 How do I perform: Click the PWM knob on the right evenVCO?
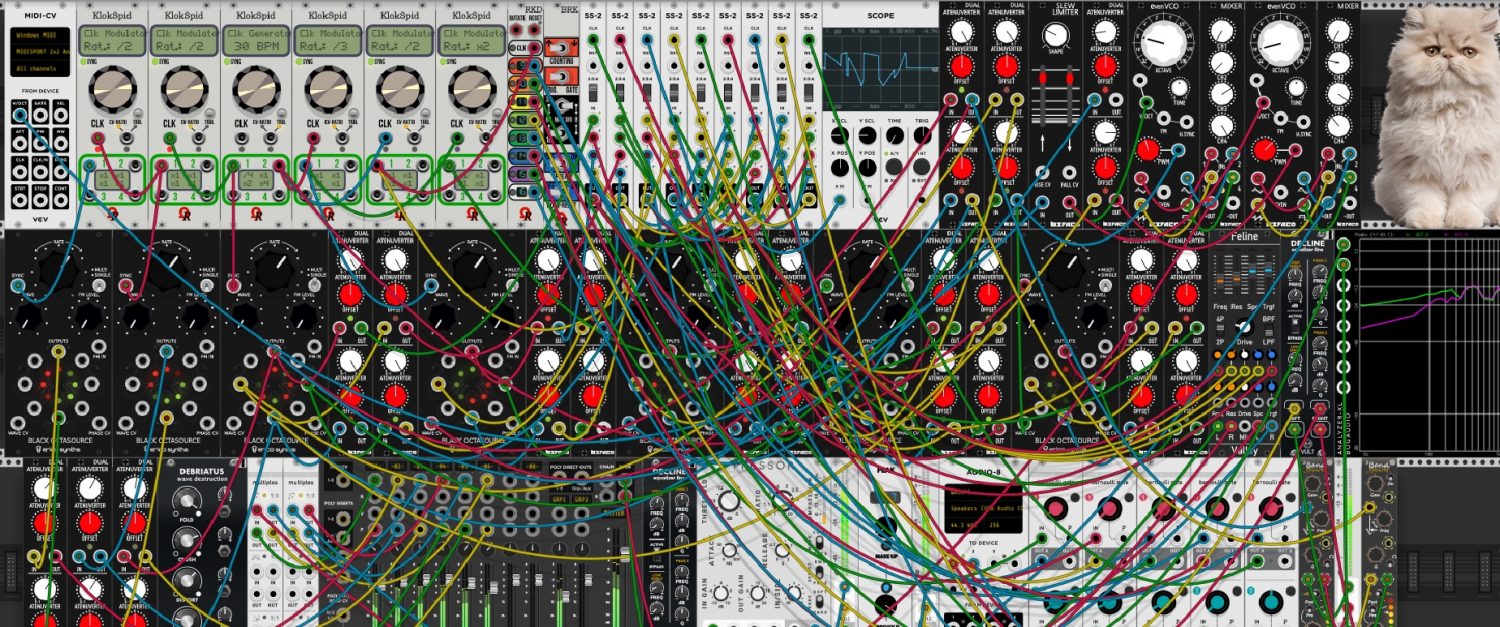[1265, 150]
